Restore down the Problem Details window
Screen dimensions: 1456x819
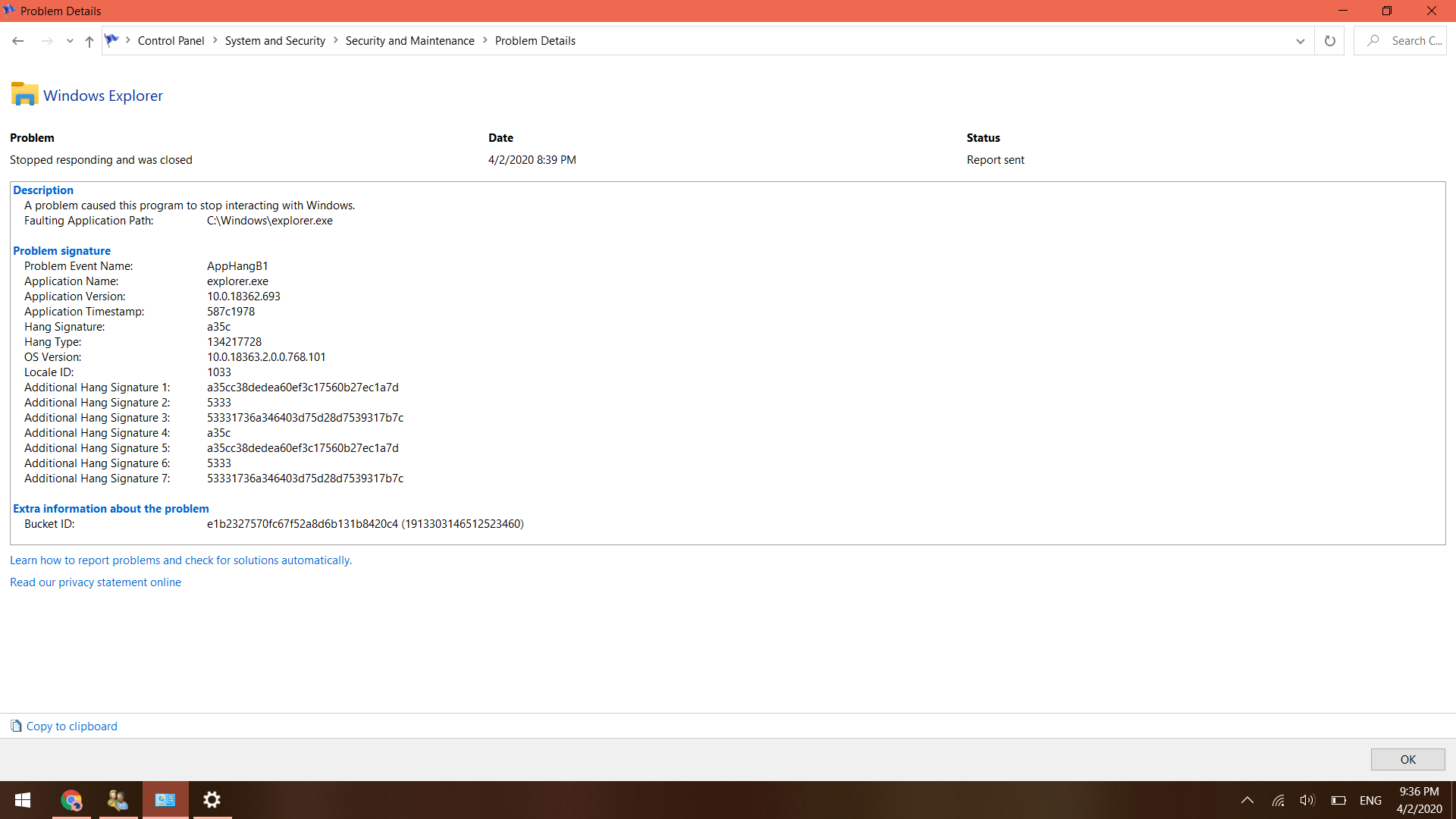1387,11
